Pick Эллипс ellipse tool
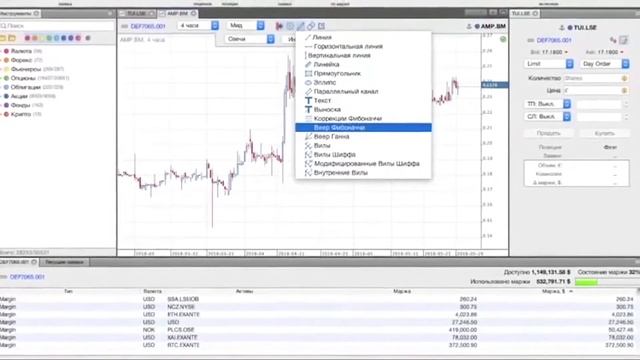Image resolution: width=640 pixels, height=360 pixels. 325,82
